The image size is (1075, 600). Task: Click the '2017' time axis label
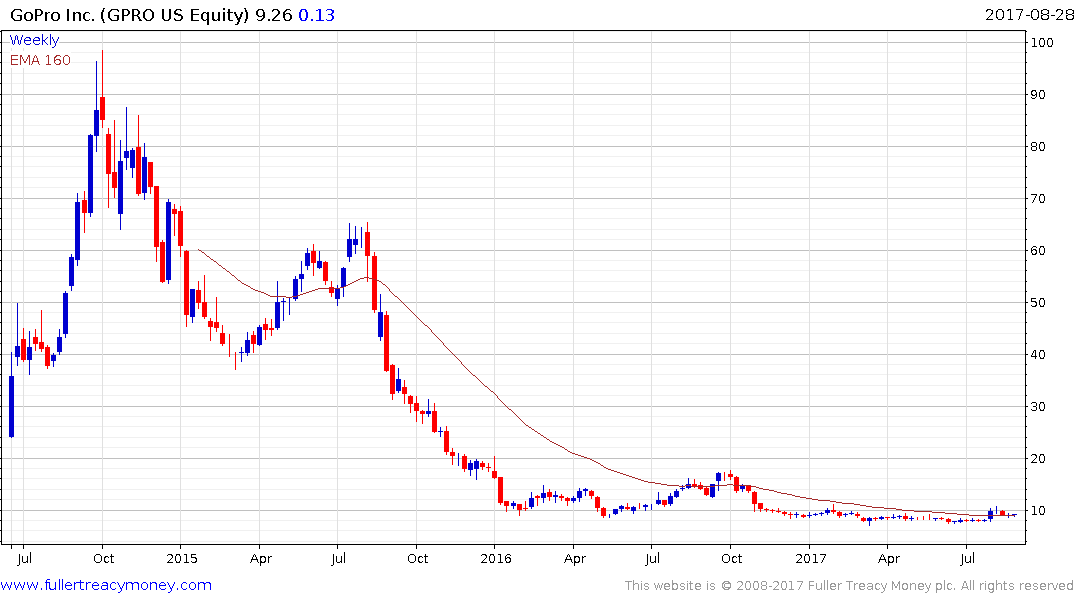(810, 559)
